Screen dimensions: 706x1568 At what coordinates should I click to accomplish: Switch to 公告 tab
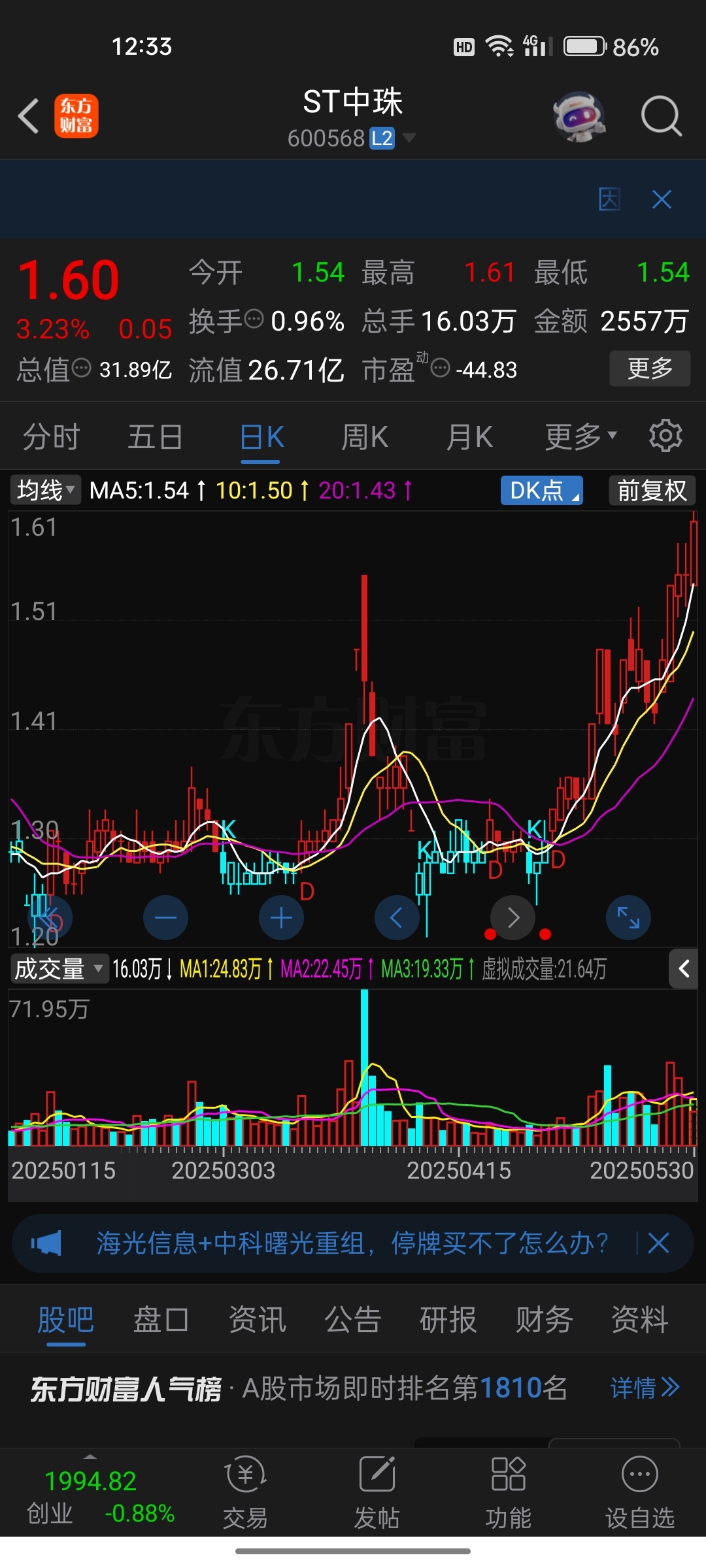[352, 1320]
